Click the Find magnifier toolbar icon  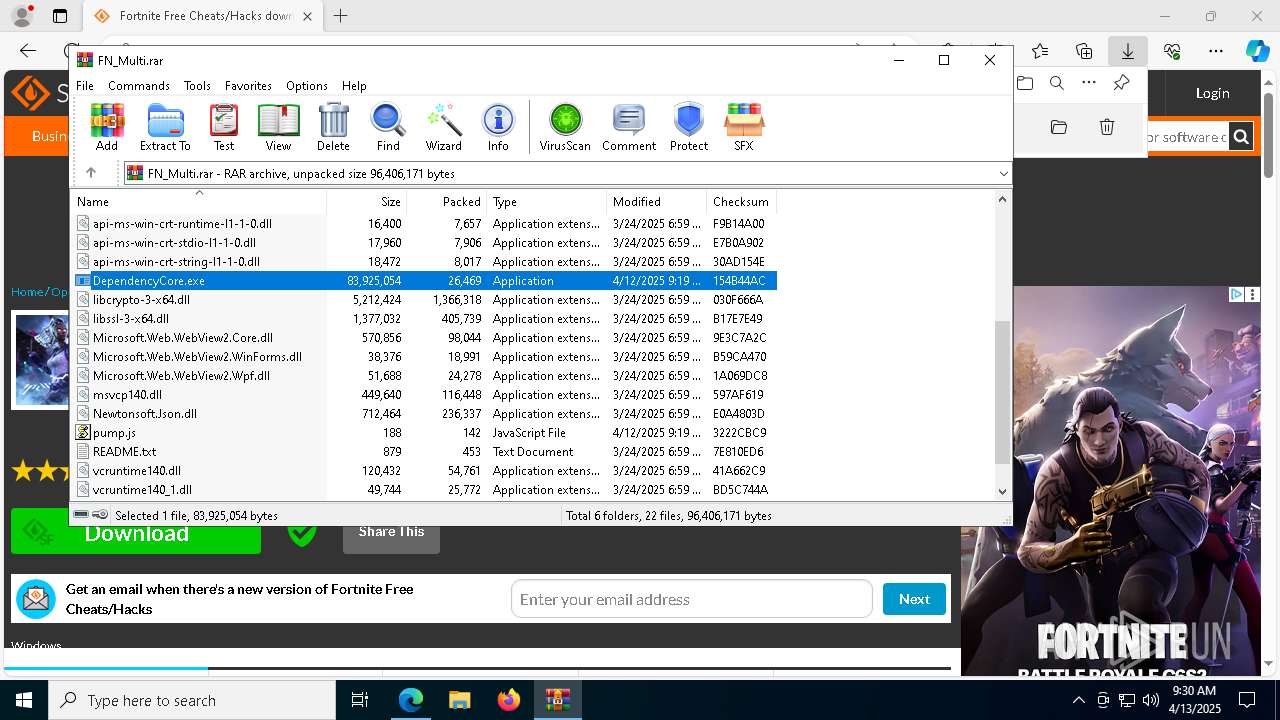point(388,127)
